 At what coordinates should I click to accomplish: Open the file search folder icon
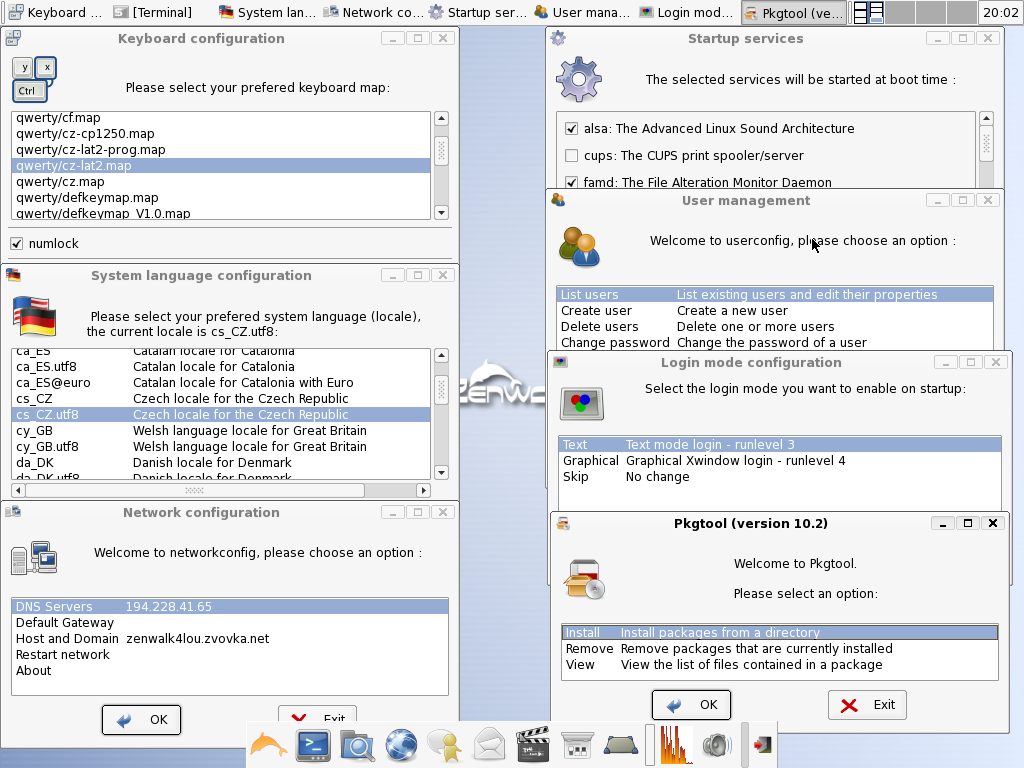click(357, 745)
